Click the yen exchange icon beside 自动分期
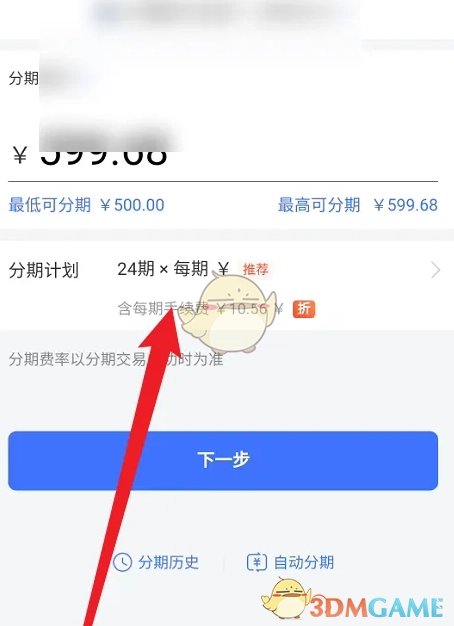Viewport: 454px width, 626px height. click(257, 562)
